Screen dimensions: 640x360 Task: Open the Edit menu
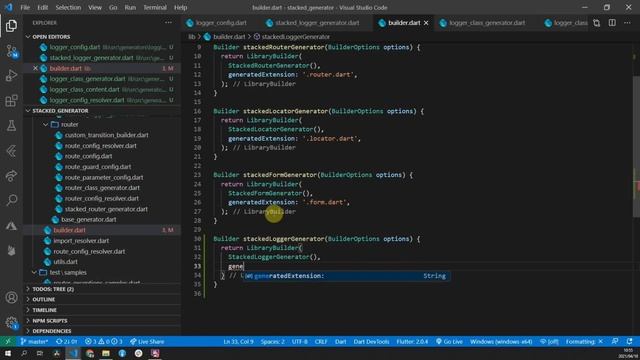tap(42, 7)
